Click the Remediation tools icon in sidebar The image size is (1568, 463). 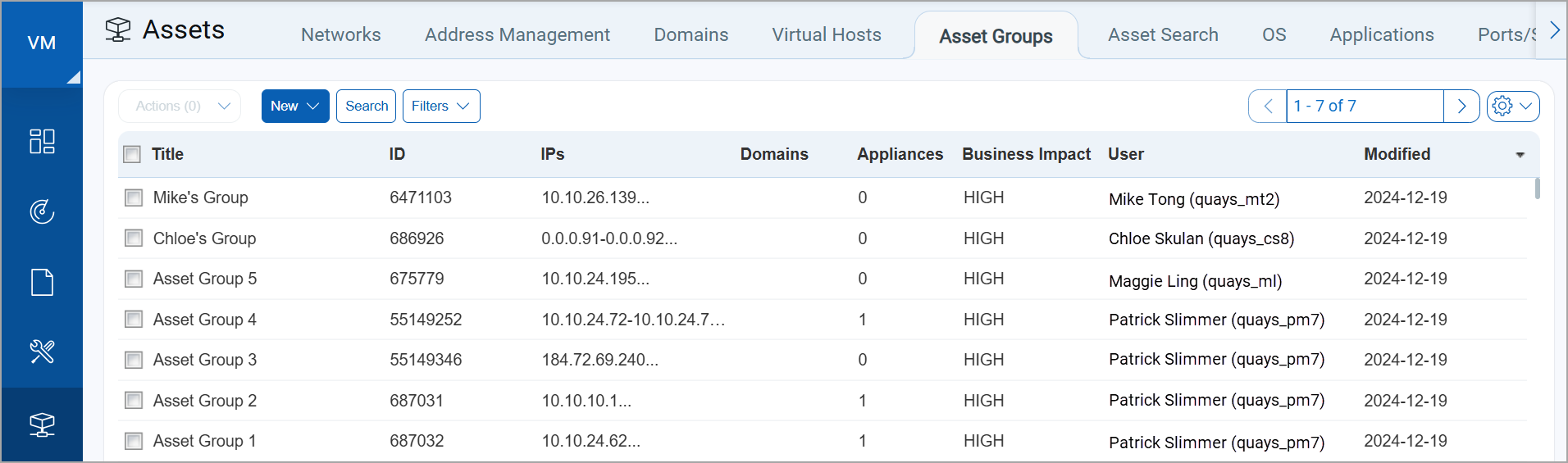[x=42, y=352]
